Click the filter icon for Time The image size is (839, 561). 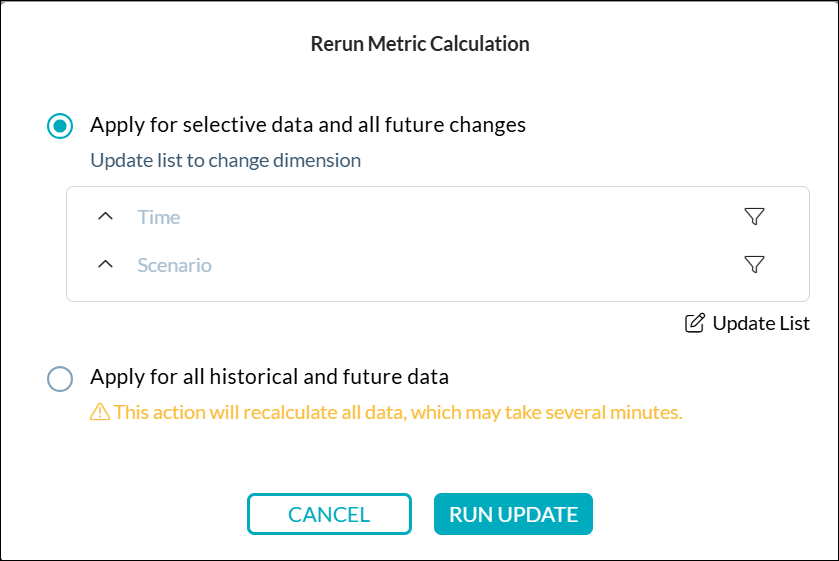[x=754, y=217]
